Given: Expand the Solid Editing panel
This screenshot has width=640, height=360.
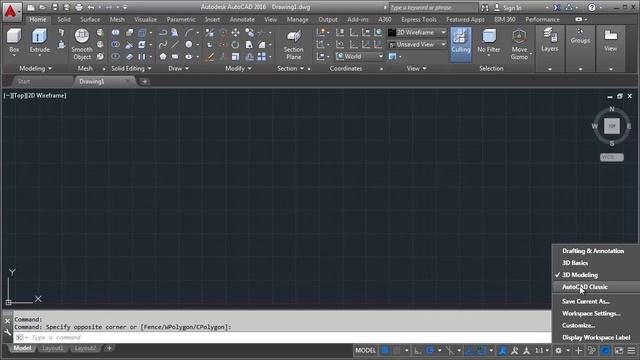Looking at the screenshot, I should pos(131,69).
